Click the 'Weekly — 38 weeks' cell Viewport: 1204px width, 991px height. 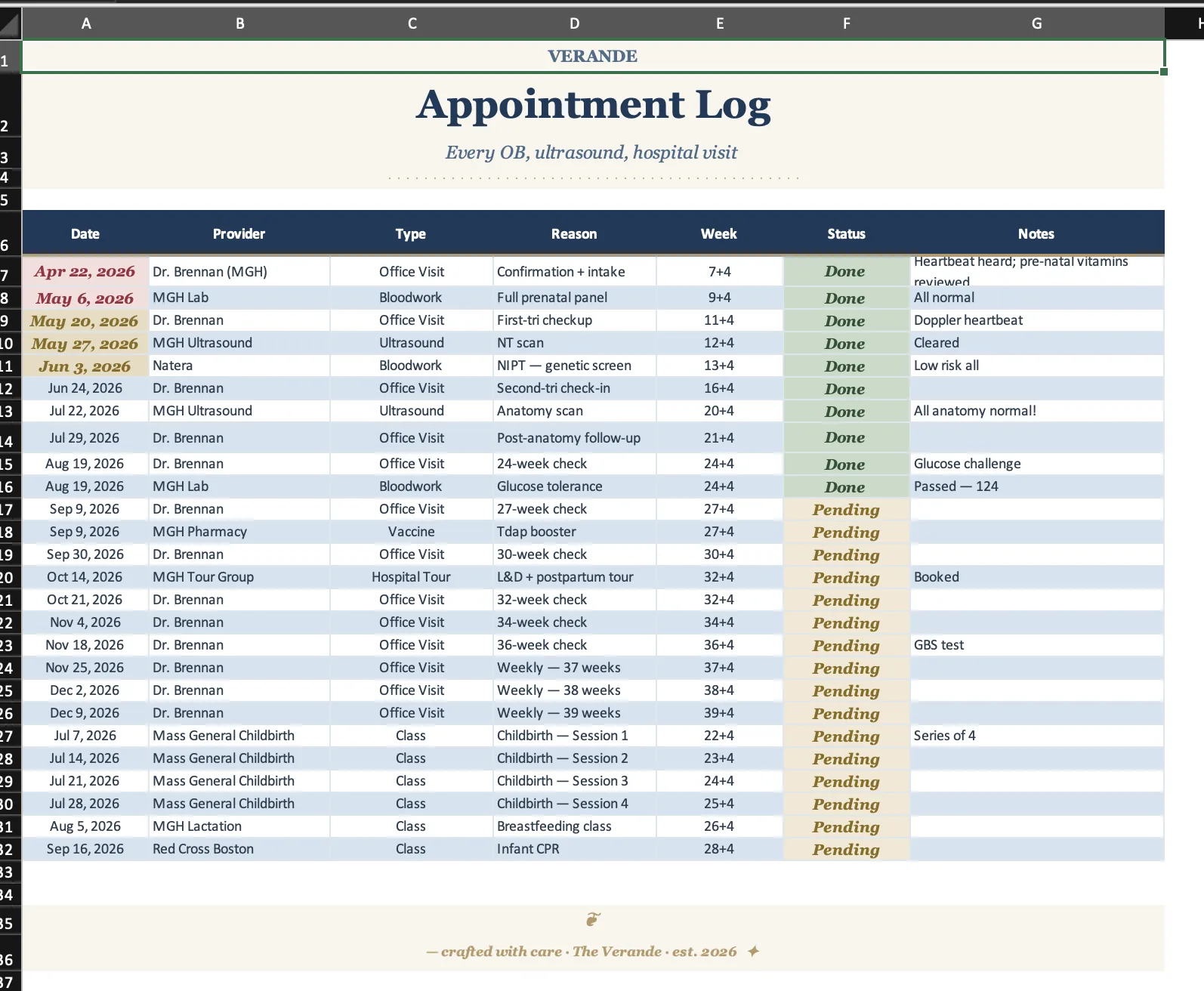point(575,690)
